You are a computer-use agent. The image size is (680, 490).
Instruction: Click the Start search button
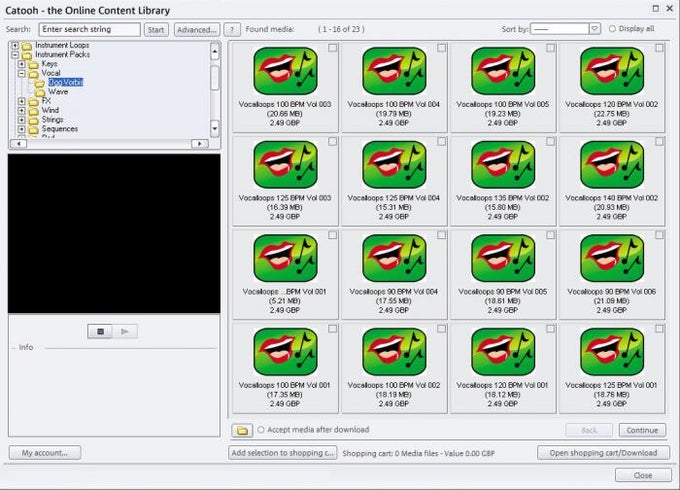156,29
